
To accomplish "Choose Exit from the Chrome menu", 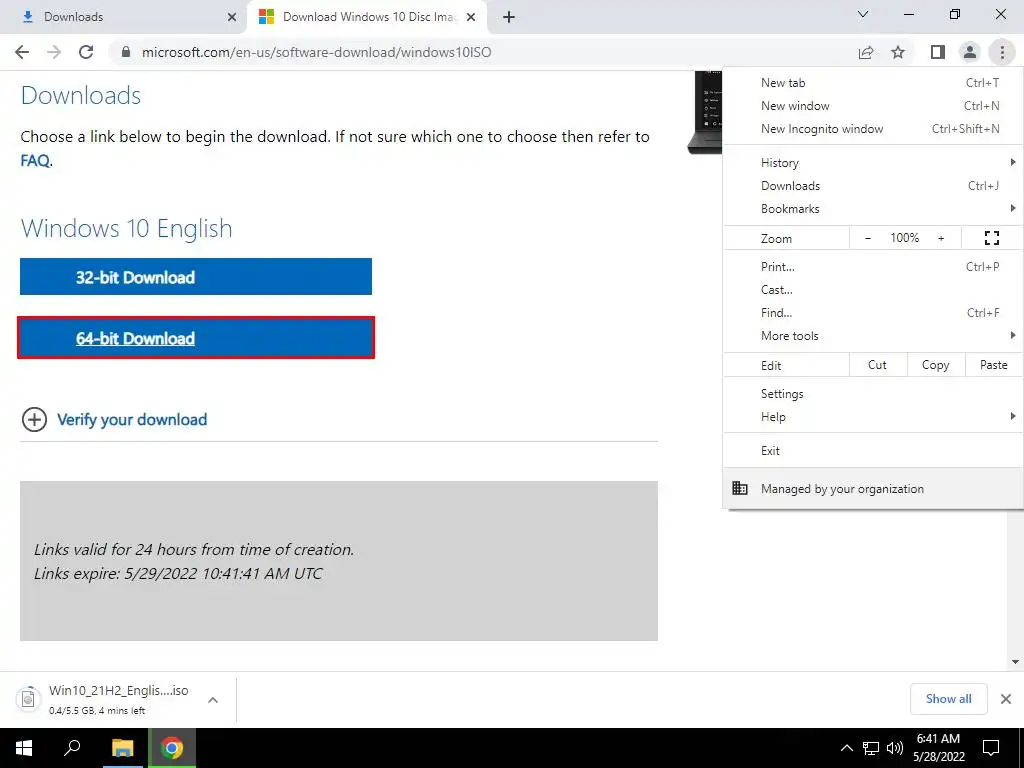I will click(873, 451).
